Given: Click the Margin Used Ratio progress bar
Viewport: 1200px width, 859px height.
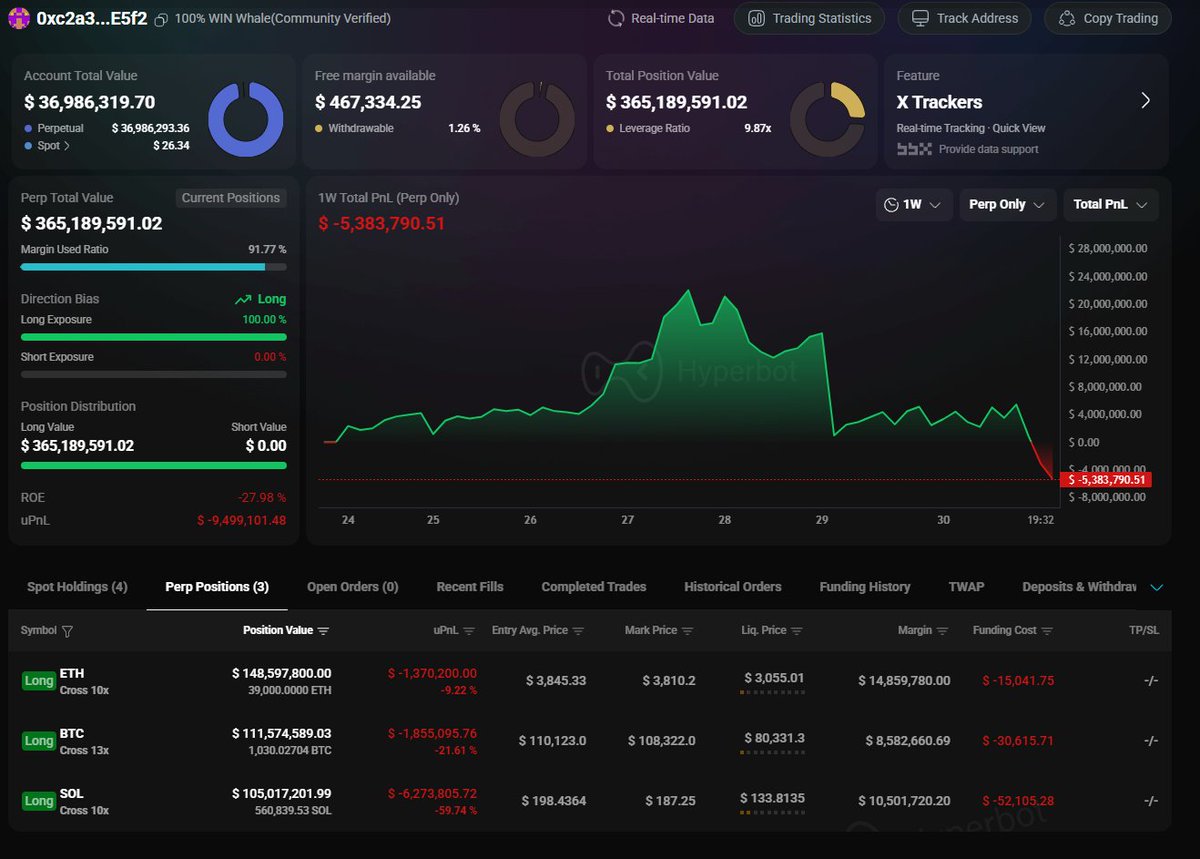Looking at the screenshot, I should click(x=153, y=266).
